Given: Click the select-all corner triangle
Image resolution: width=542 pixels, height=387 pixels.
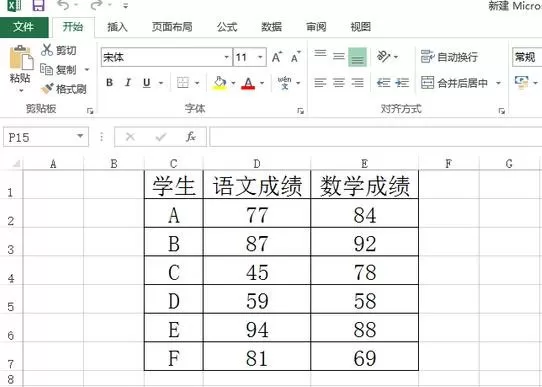Looking at the screenshot, I should (16, 163).
